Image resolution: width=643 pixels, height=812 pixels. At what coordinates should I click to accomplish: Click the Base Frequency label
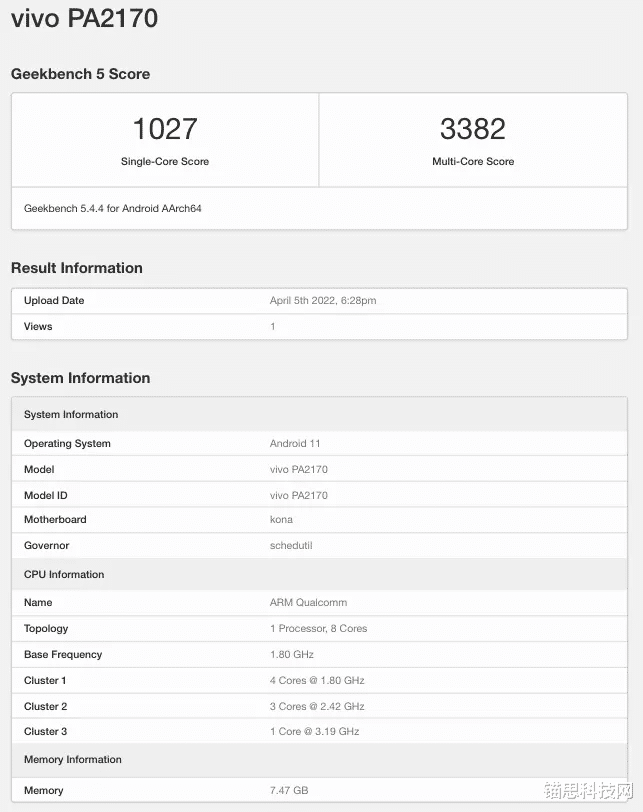(63, 655)
